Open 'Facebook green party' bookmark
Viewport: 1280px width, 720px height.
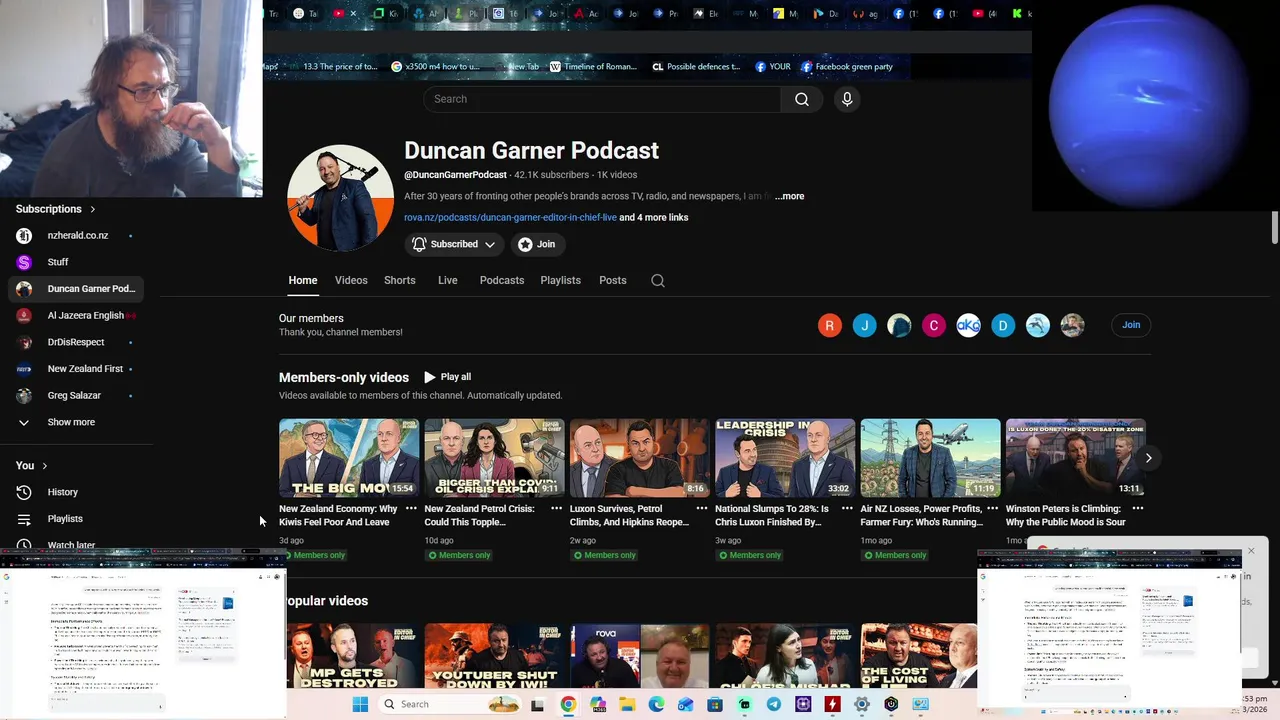[846, 67]
